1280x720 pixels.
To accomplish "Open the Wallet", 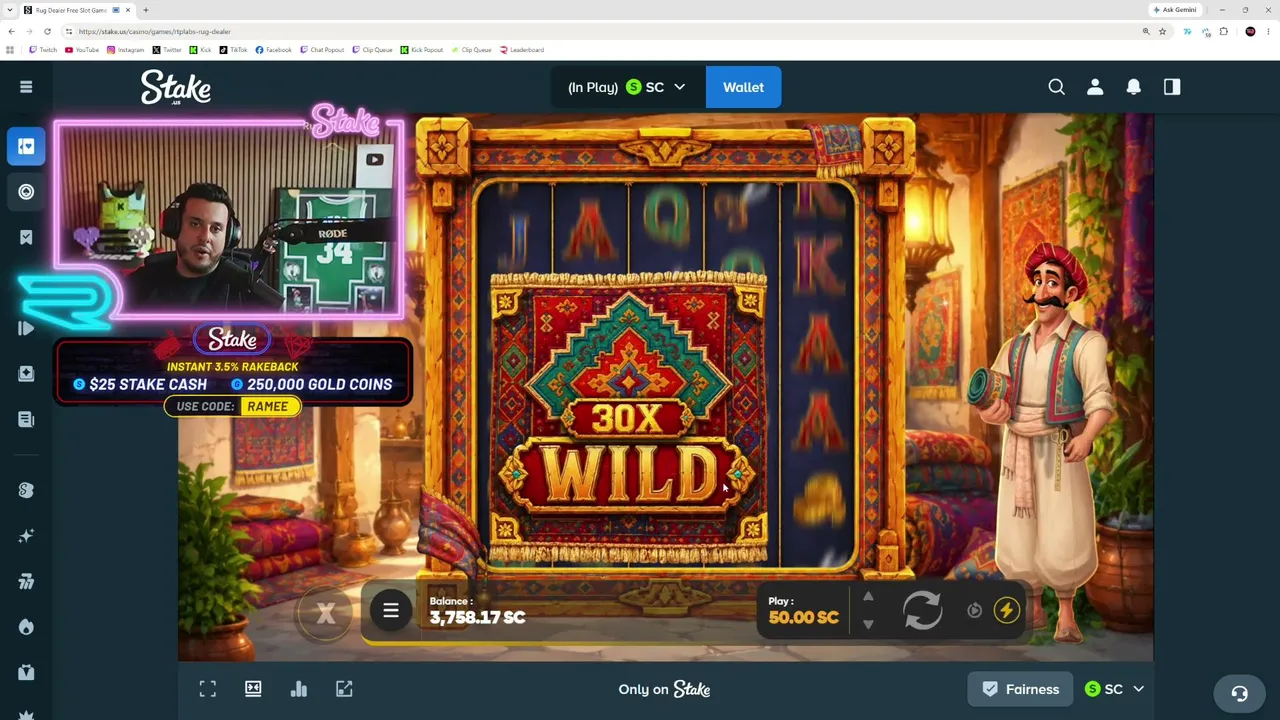I will (743, 87).
